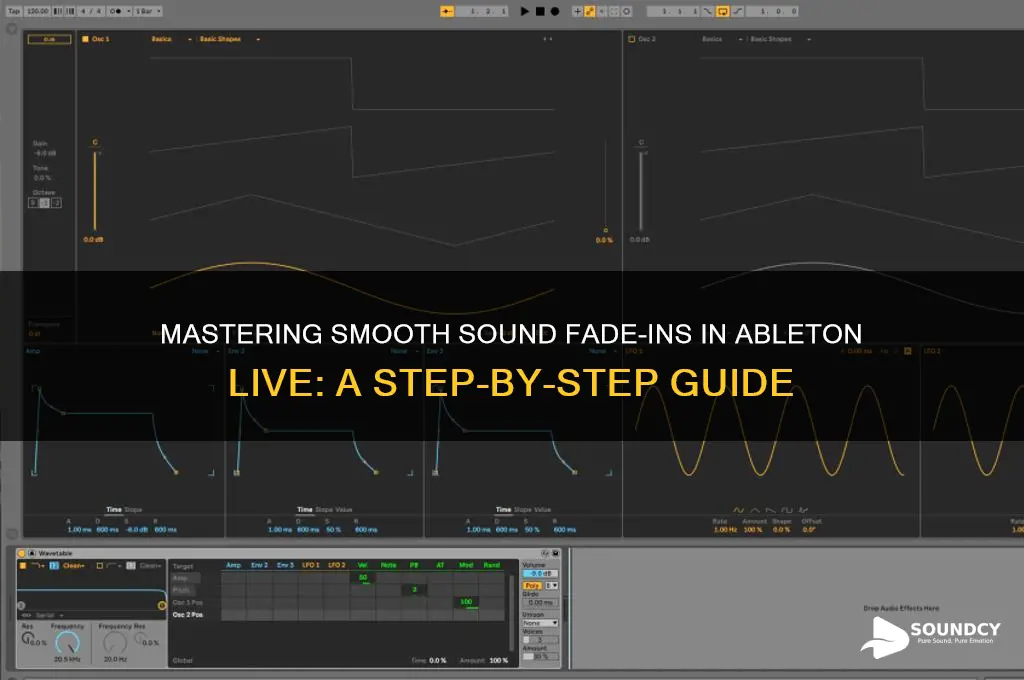1024x680 pixels.
Task: Click the Punch-Out switch icon
Action: click(738, 11)
